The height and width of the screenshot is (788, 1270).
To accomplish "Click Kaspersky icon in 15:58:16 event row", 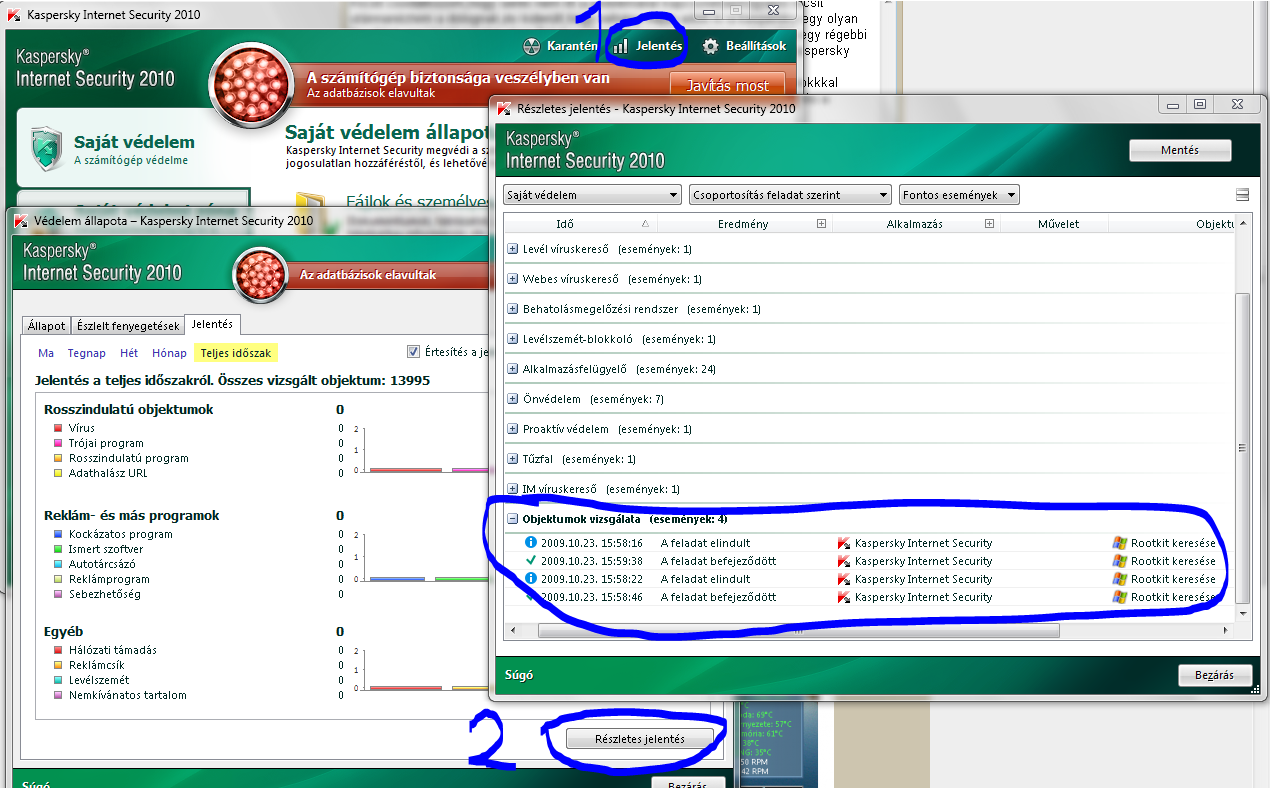I will click(844, 543).
